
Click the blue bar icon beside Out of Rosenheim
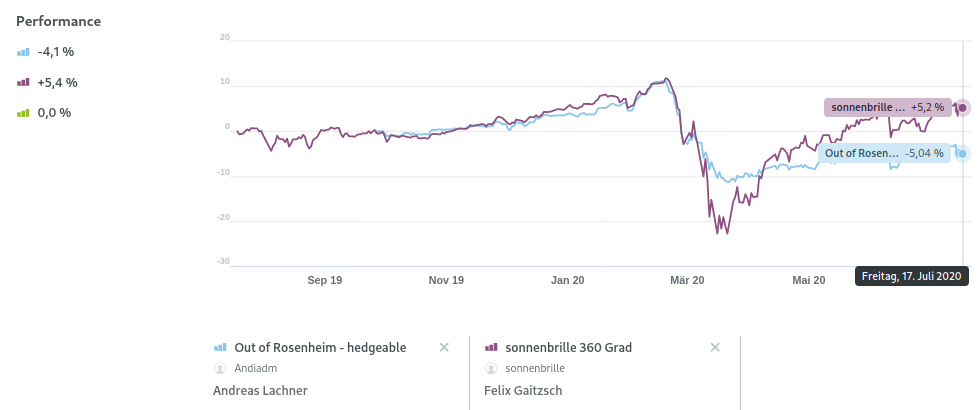pos(221,347)
